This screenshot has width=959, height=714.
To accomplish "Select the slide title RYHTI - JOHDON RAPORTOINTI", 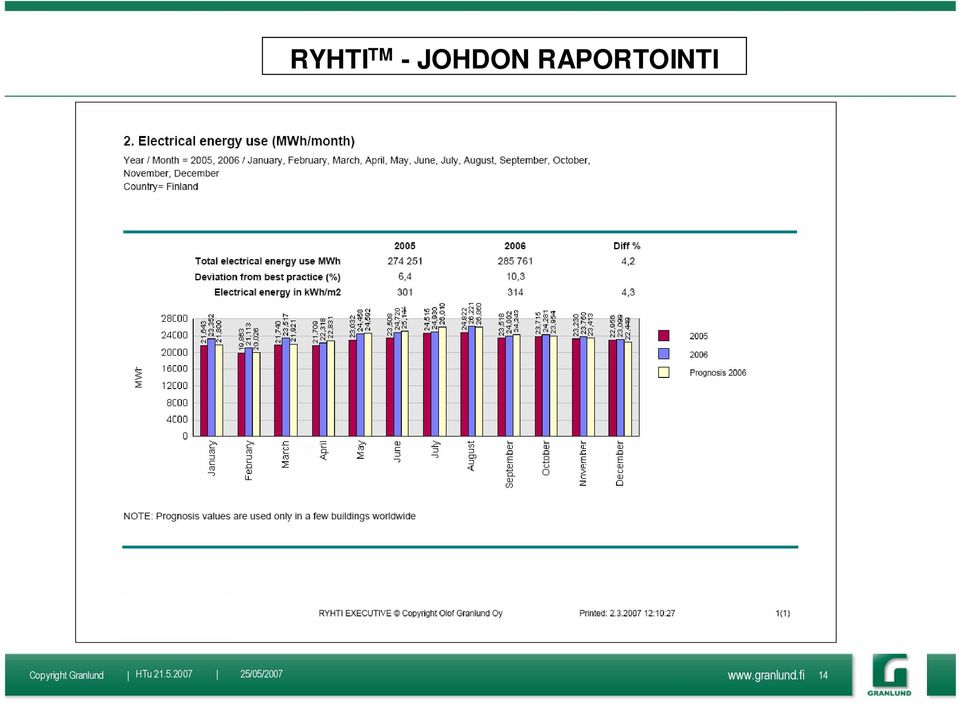I will [504, 59].
